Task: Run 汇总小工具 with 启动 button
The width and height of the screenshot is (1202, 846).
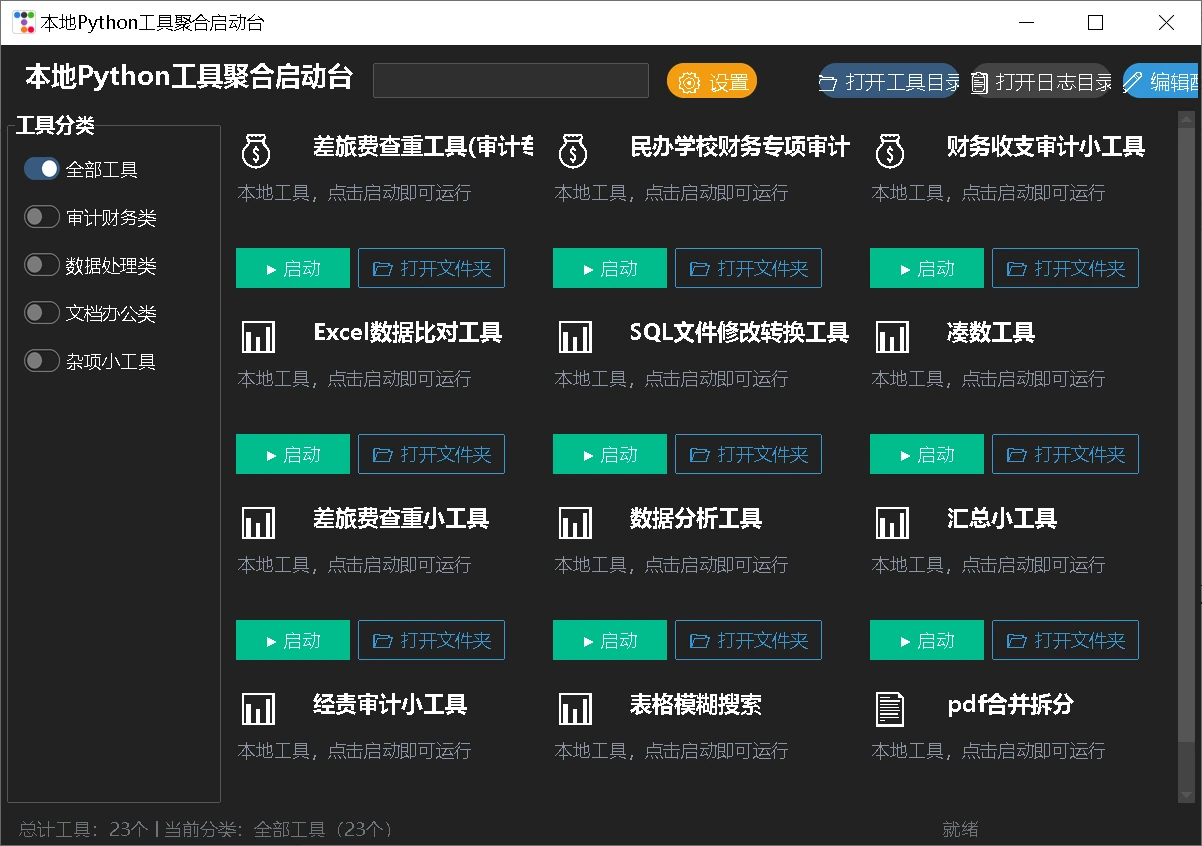Action: click(927, 640)
